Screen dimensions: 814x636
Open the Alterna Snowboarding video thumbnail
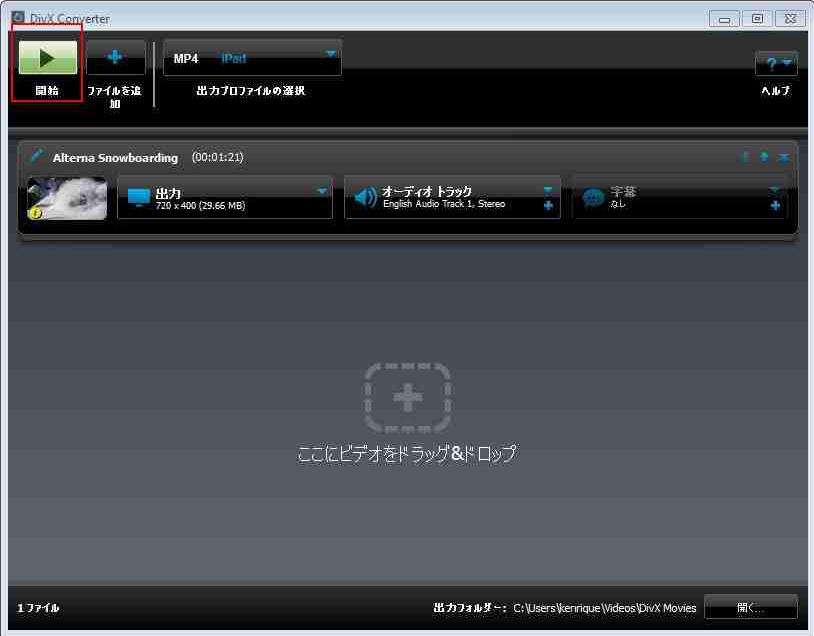[67, 198]
